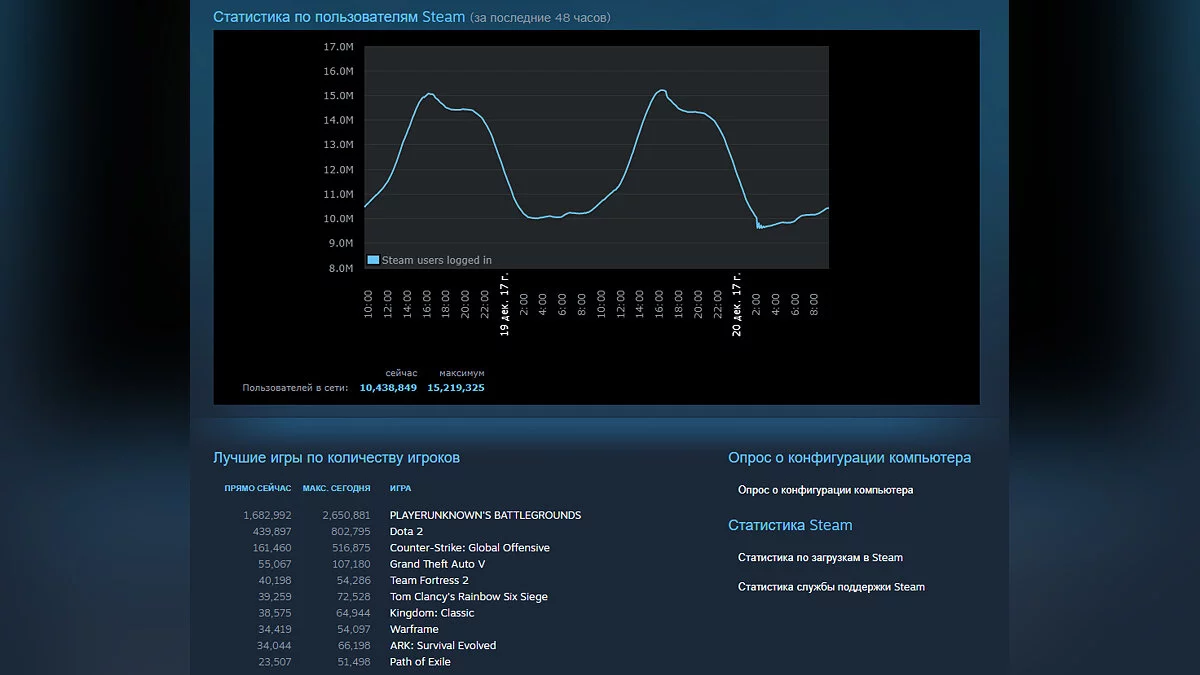Click ARK: Survival Evolved in the list
This screenshot has height=675, width=1200.
coord(442,646)
